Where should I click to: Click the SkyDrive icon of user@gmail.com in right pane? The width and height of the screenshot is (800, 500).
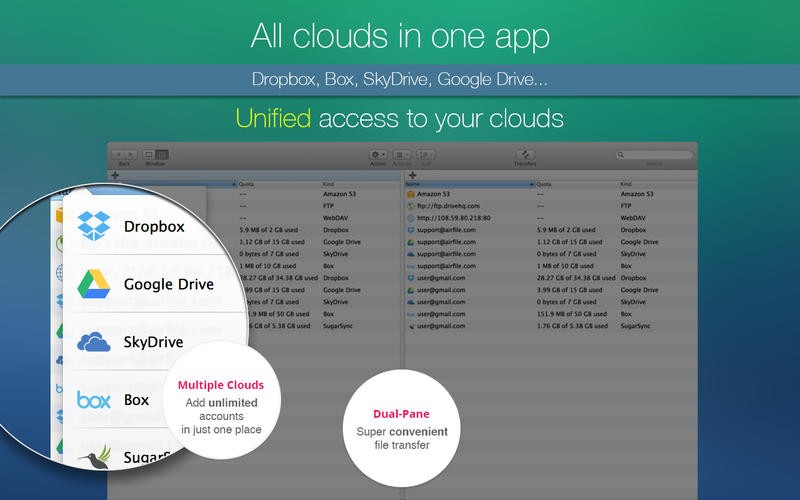[411, 302]
